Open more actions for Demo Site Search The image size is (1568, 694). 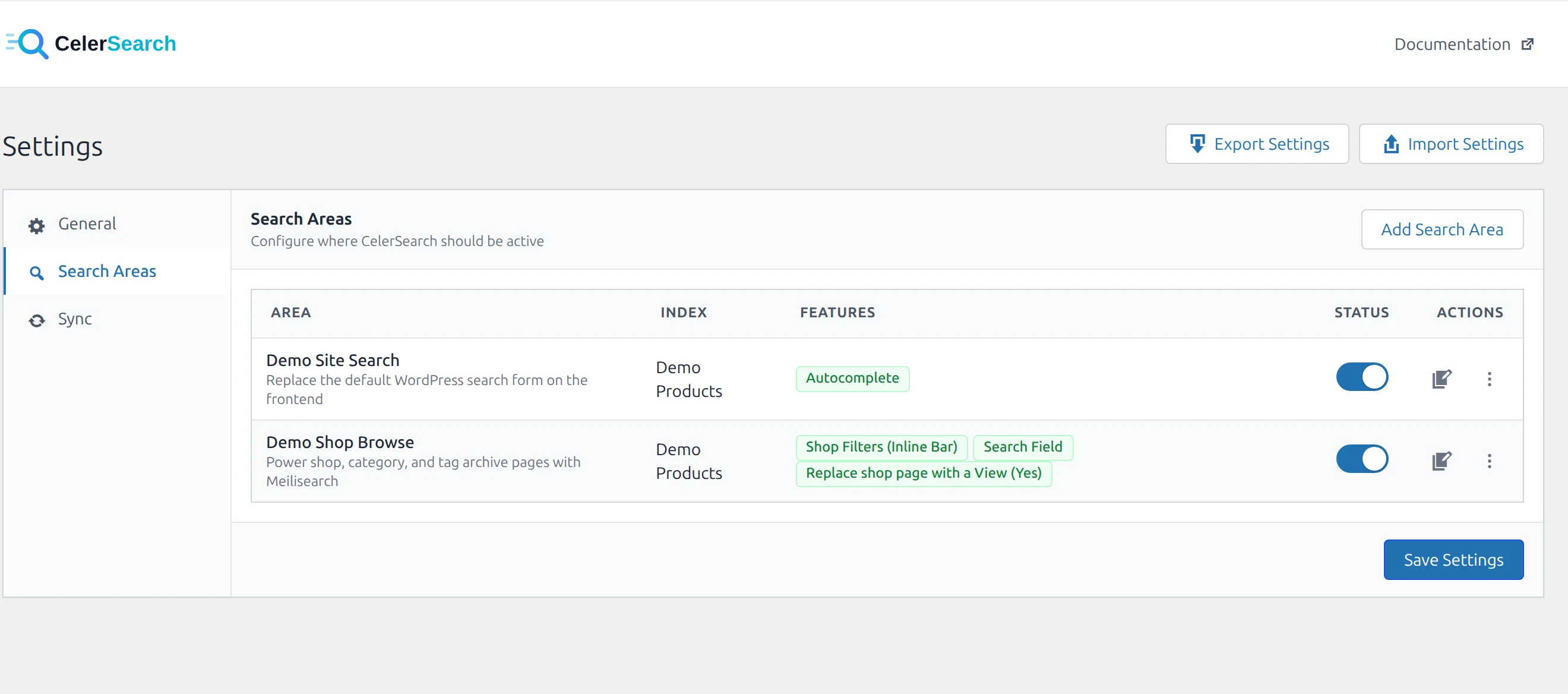(1489, 378)
